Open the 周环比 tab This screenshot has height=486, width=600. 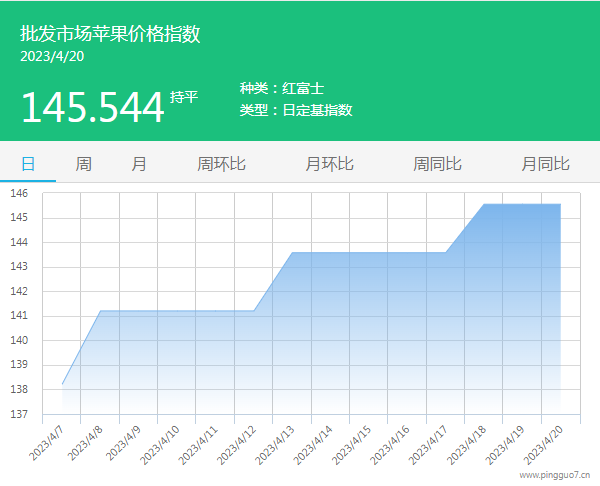221,164
